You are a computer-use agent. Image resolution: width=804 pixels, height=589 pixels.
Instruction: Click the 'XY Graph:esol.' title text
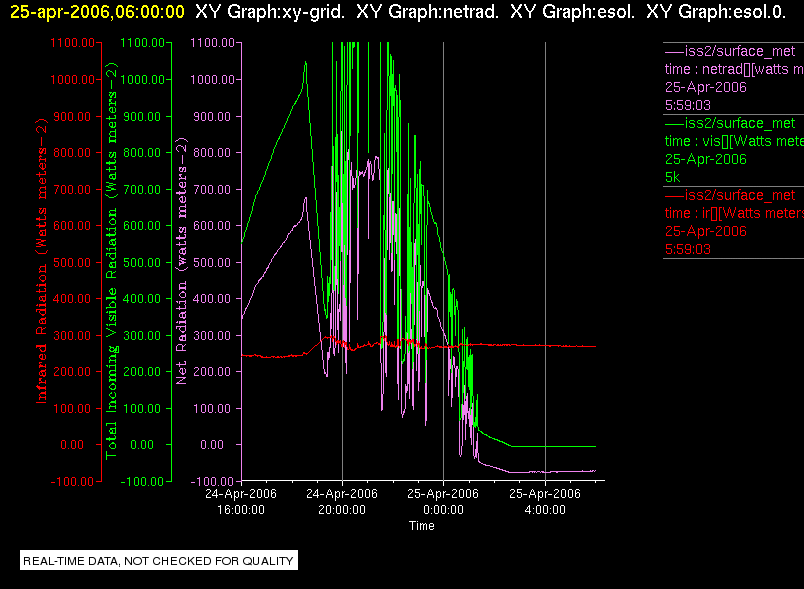tap(572, 11)
